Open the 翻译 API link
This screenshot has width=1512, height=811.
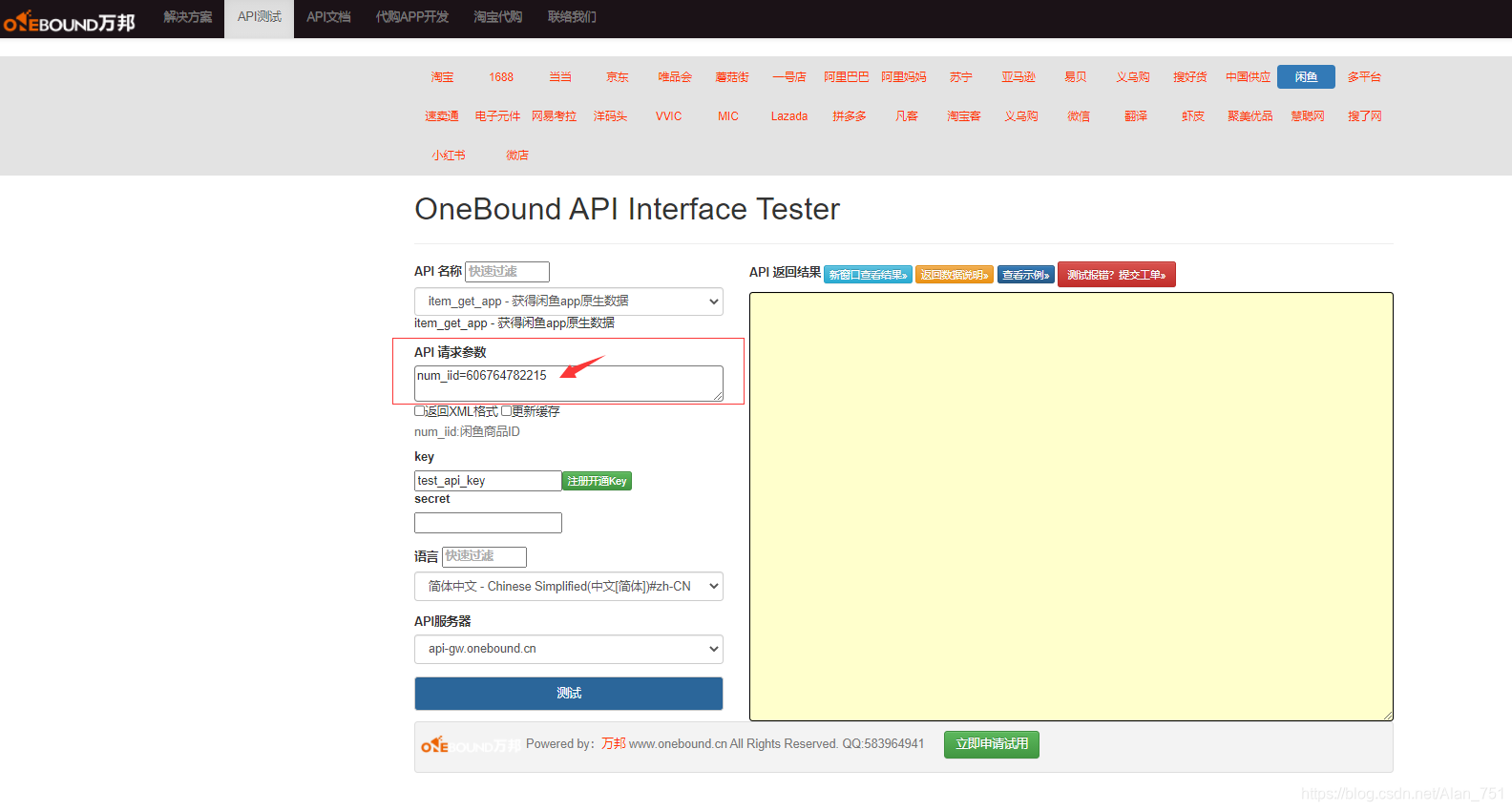1136,116
